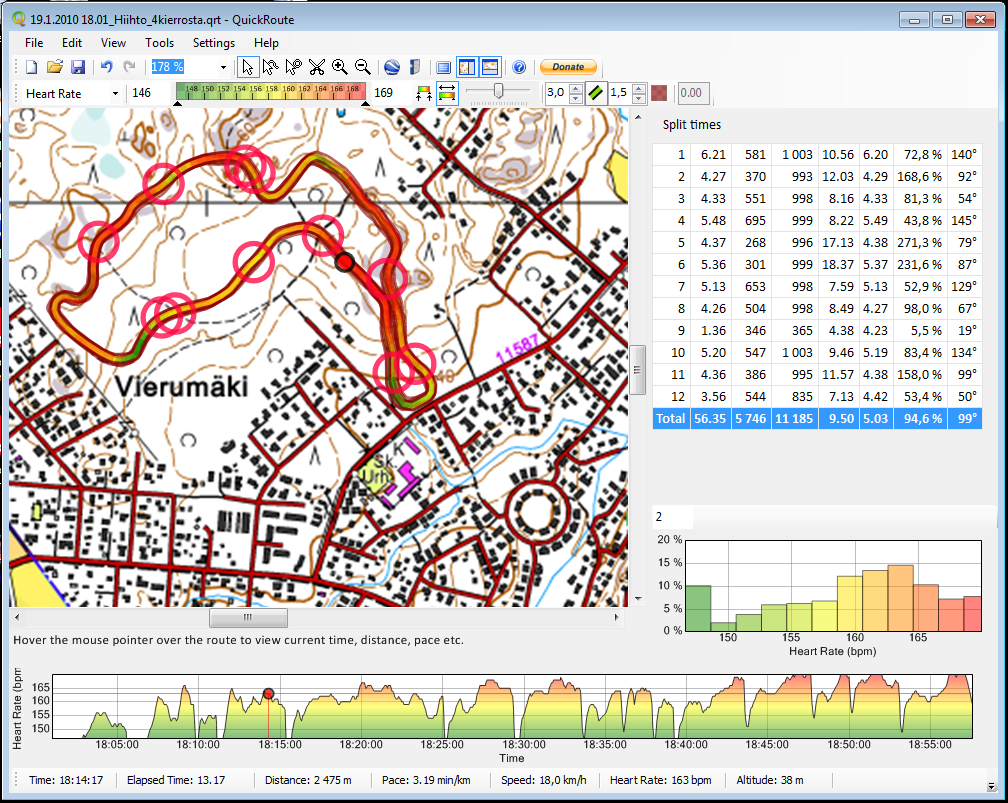Toggle the green route line mask button
Image resolution: width=1008 pixels, height=803 pixels.
click(596, 93)
